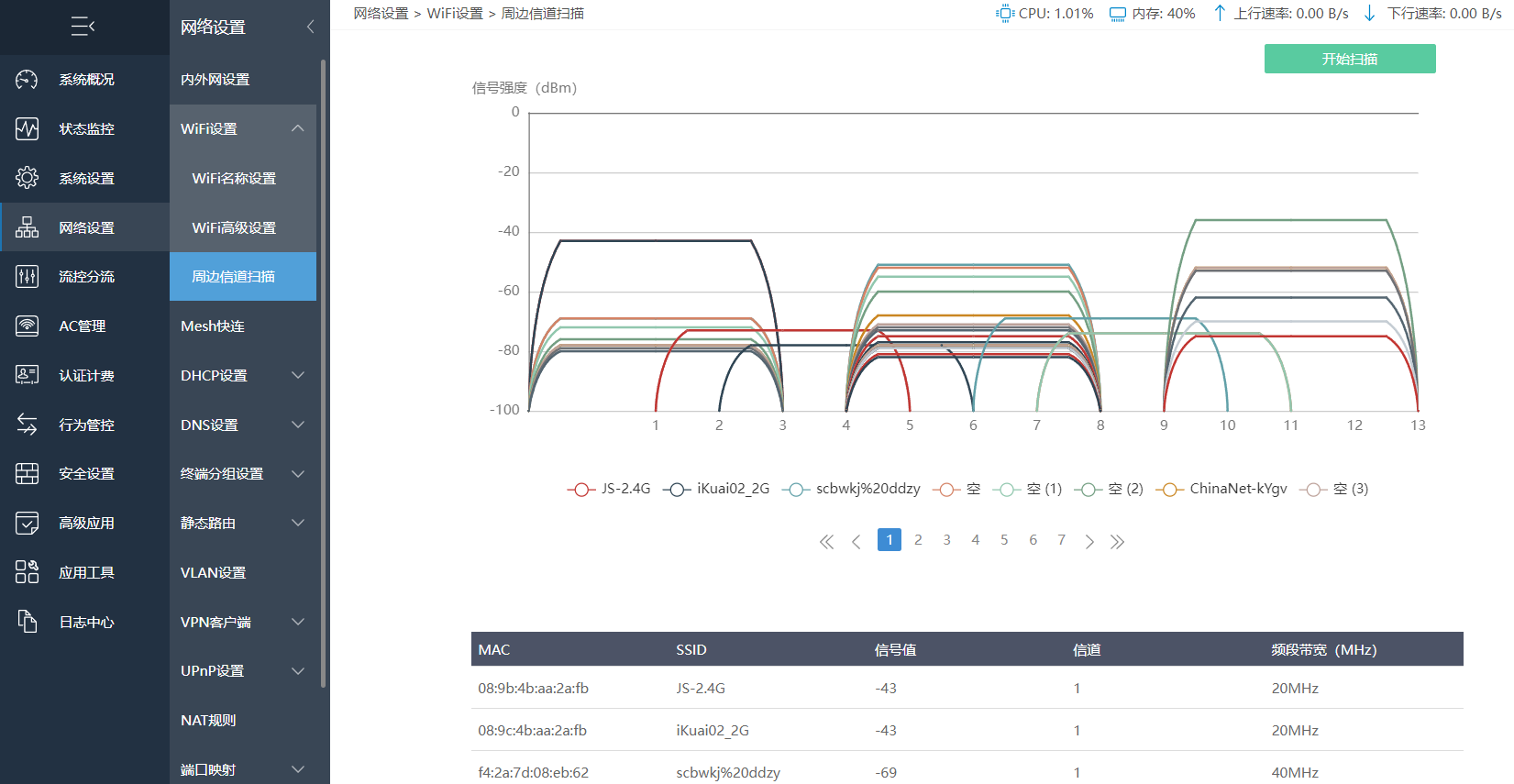
Task: Click the memory 内存 icon in status bar
Action: (x=1118, y=14)
